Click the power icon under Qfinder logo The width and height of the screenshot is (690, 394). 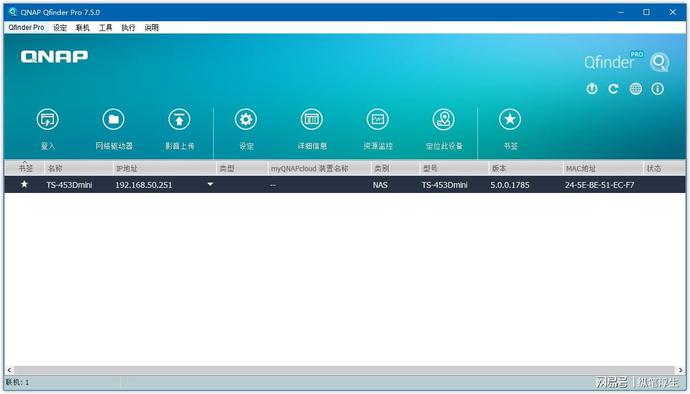[x=592, y=89]
